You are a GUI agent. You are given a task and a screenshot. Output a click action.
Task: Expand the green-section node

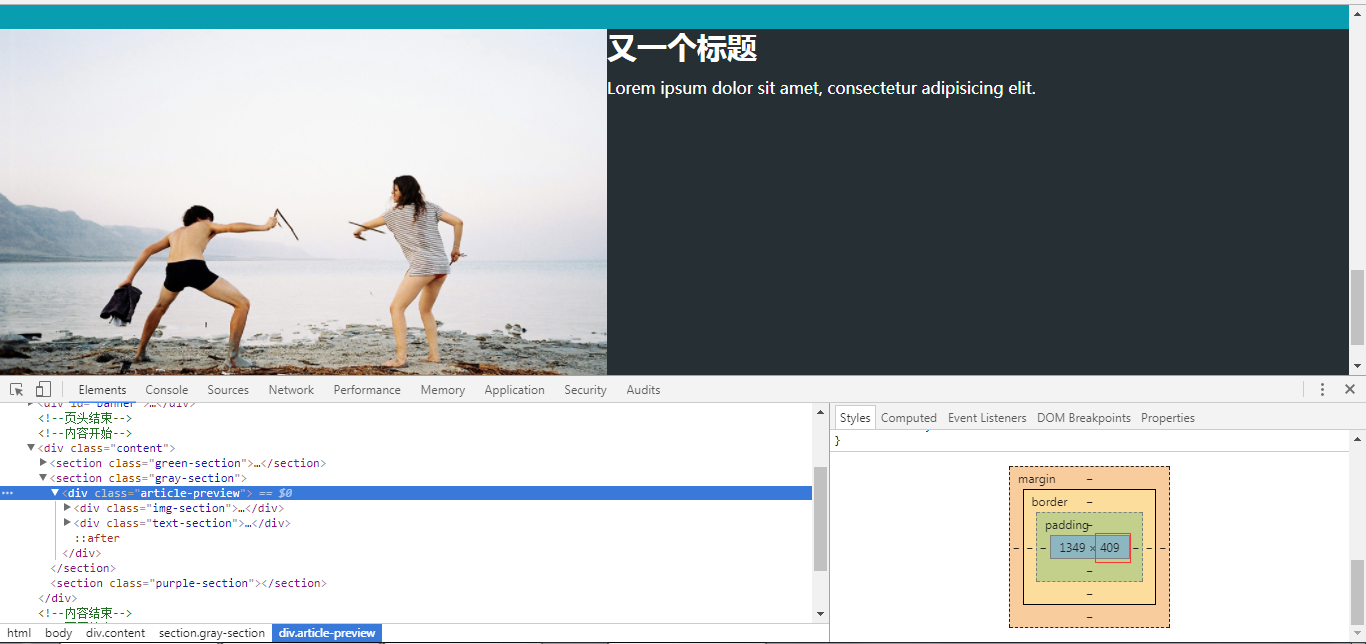[43, 463]
